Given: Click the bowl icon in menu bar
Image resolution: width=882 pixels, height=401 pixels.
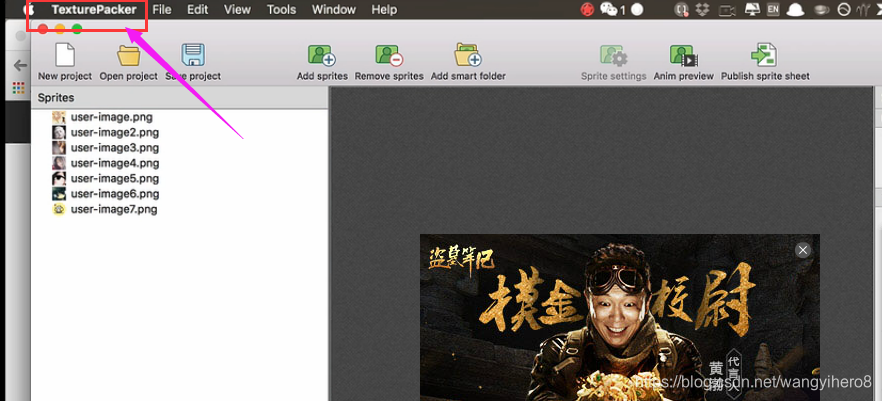Looking at the screenshot, I should (x=822, y=10).
